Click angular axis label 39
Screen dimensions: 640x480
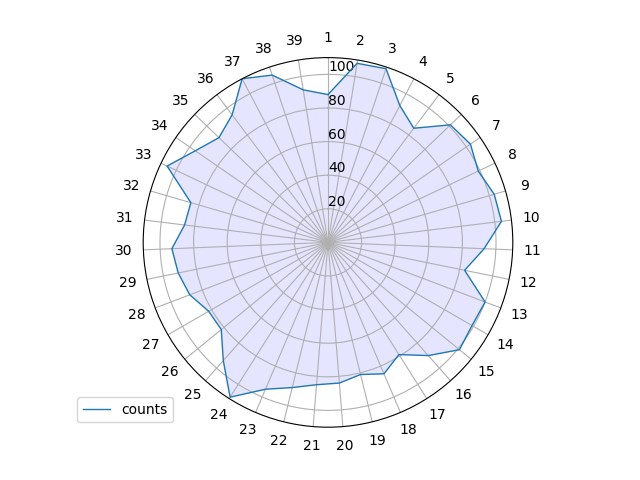click(x=294, y=40)
